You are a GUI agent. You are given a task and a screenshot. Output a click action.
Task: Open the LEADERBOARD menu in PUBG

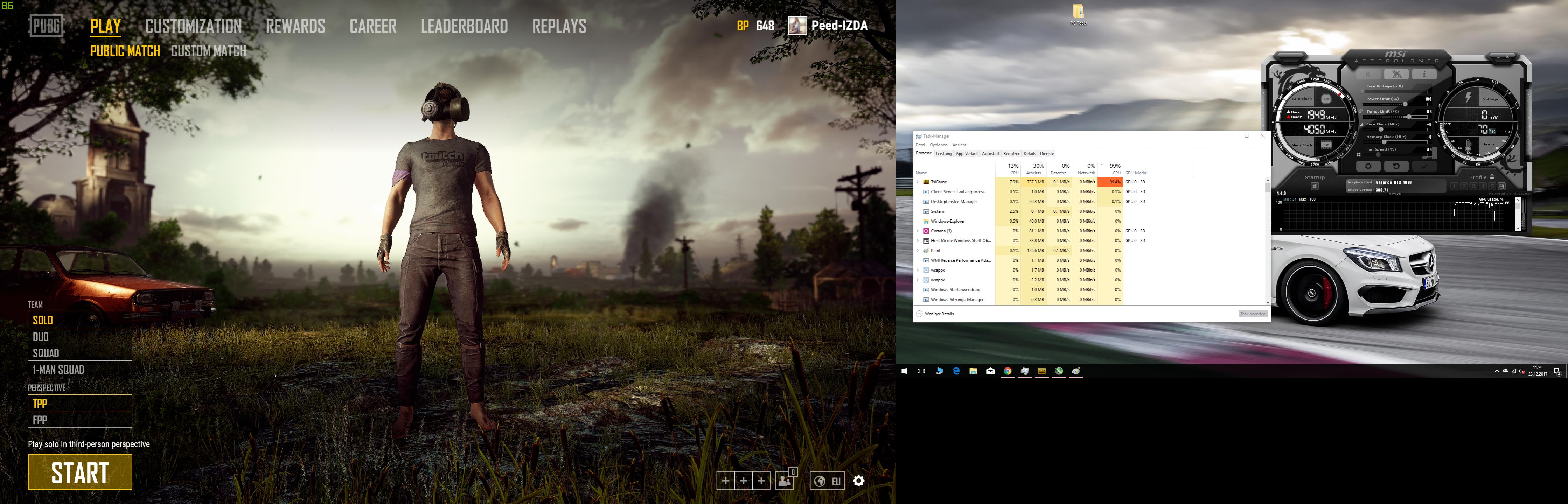464,26
